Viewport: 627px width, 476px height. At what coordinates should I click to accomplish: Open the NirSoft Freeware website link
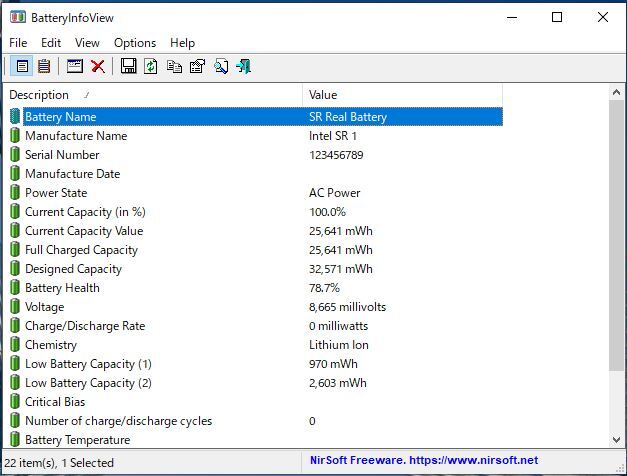click(424, 460)
